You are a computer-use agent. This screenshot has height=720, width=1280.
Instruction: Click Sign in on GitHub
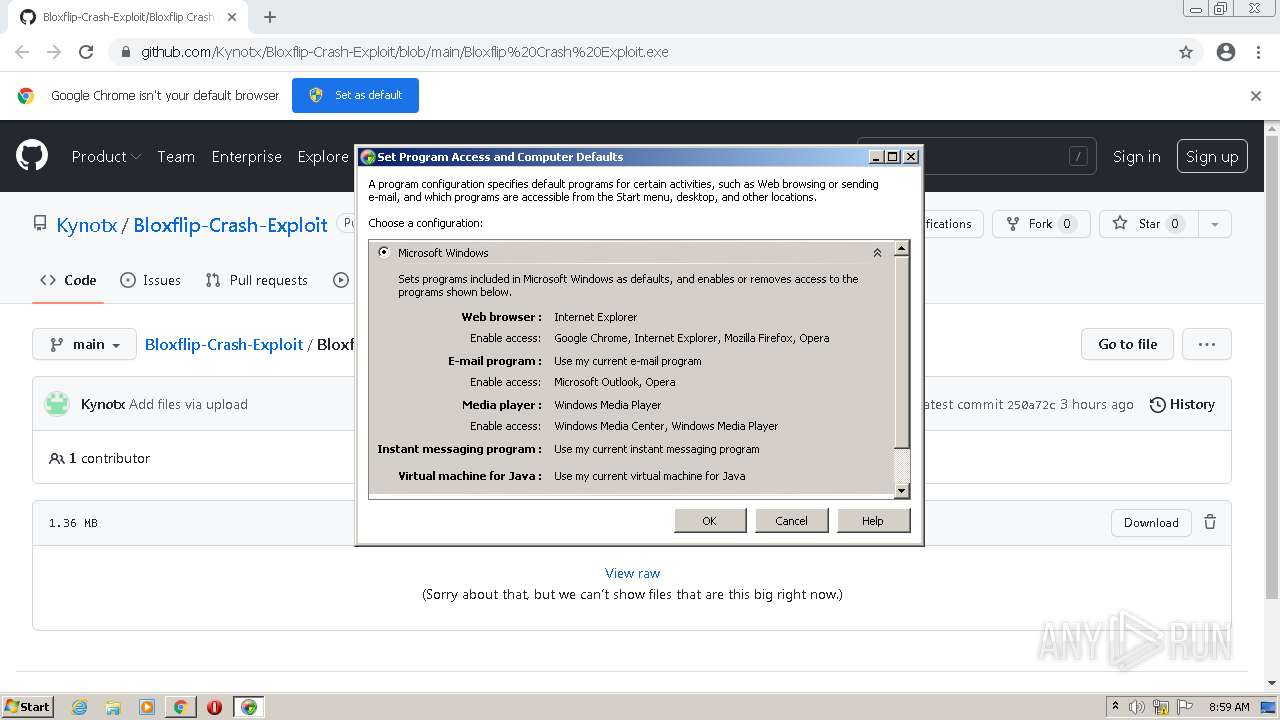click(1137, 156)
